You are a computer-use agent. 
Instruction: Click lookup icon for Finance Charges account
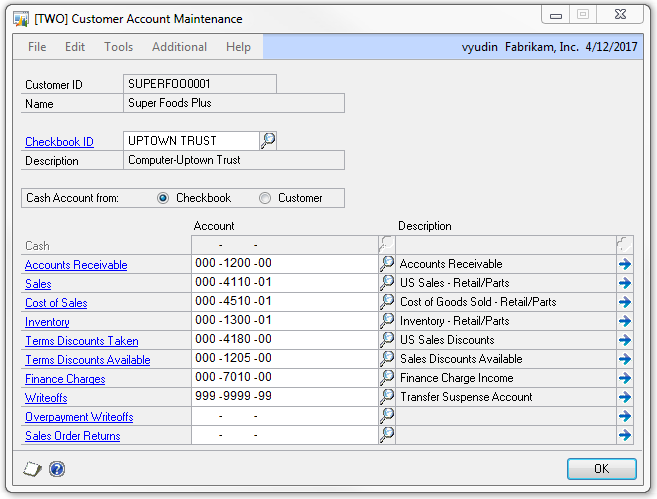pos(387,378)
